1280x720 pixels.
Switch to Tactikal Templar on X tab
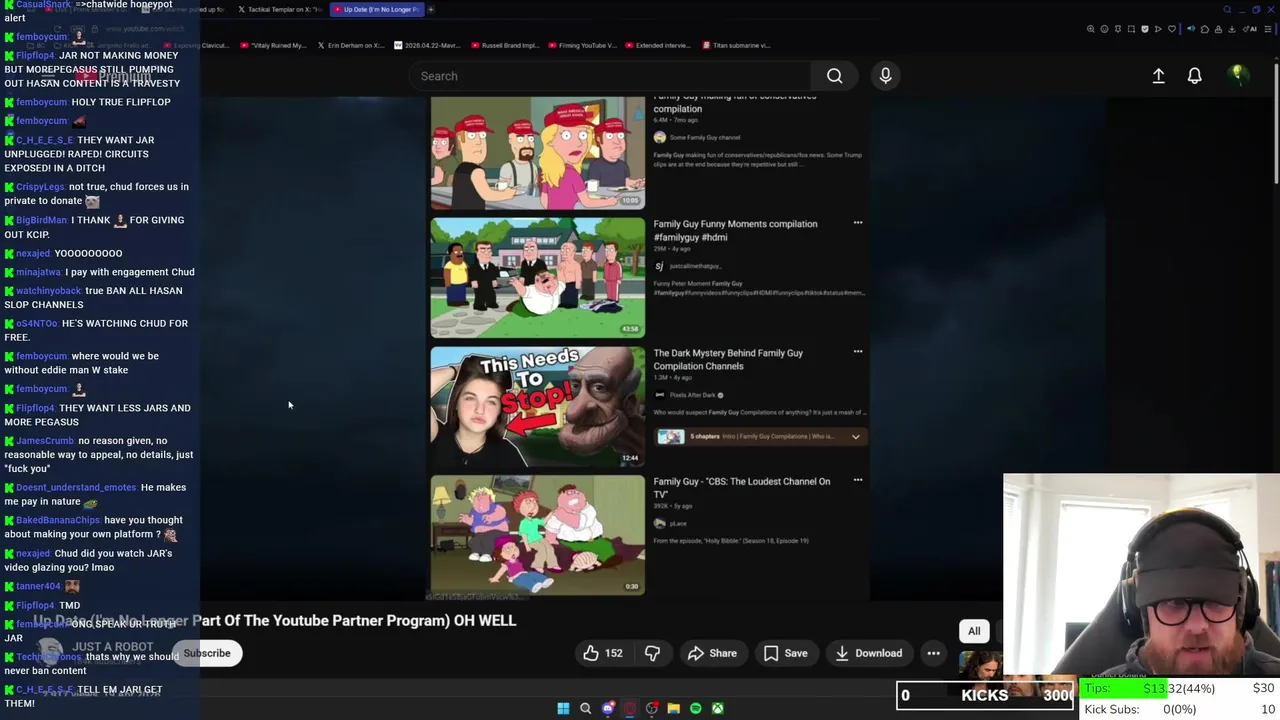coord(280,10)
